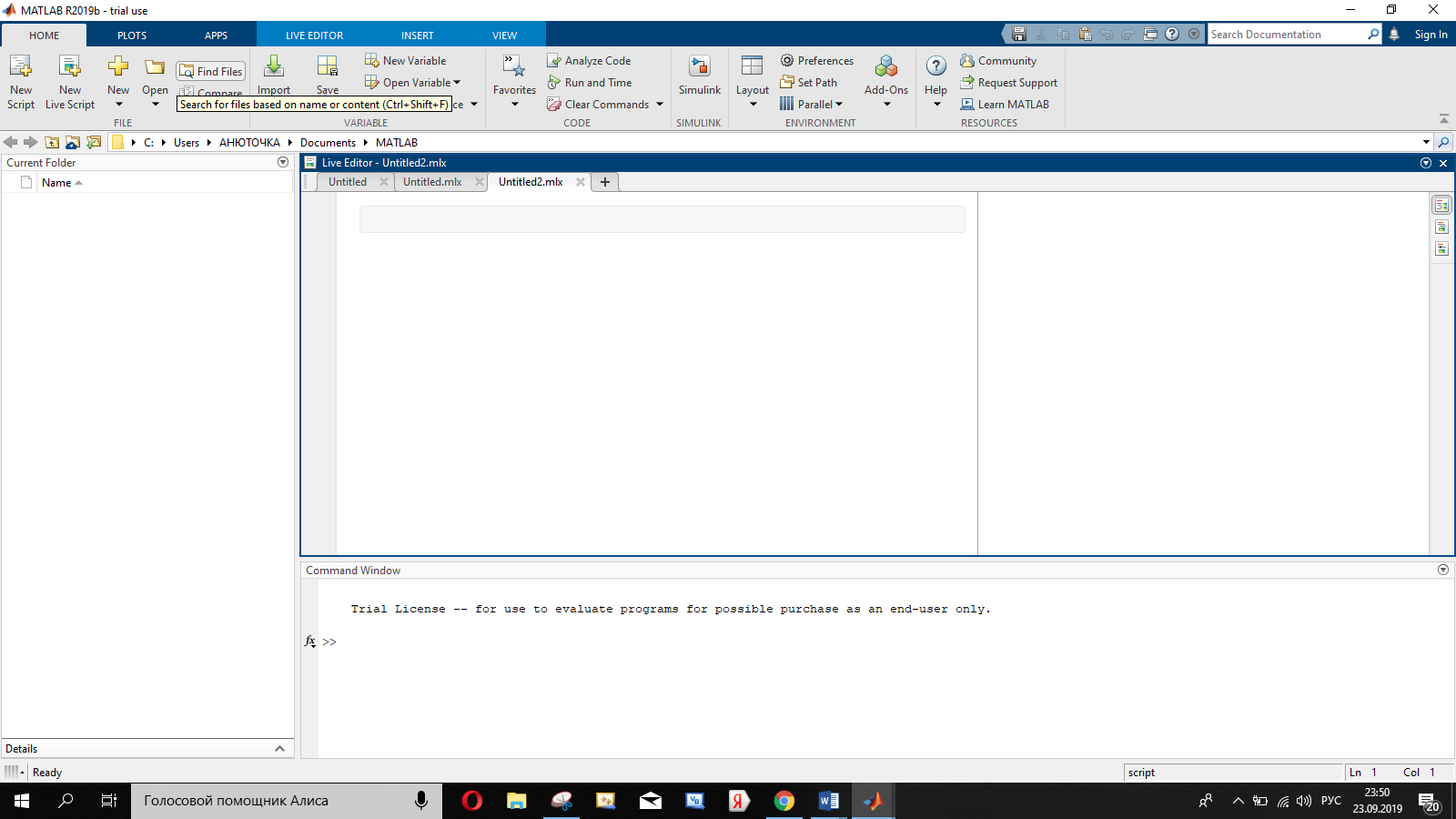The image size is (1456, 819).
Task: Open Current Folder panel actions menu
Action: click(x=283, y=162)
